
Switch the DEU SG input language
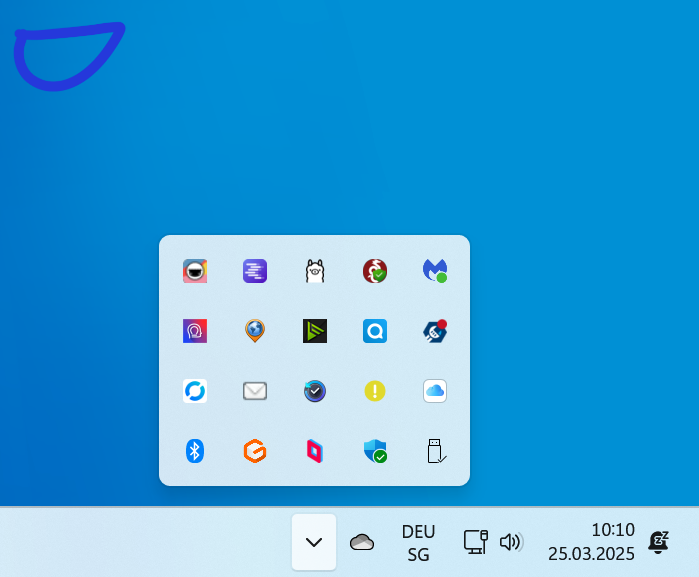418,543
